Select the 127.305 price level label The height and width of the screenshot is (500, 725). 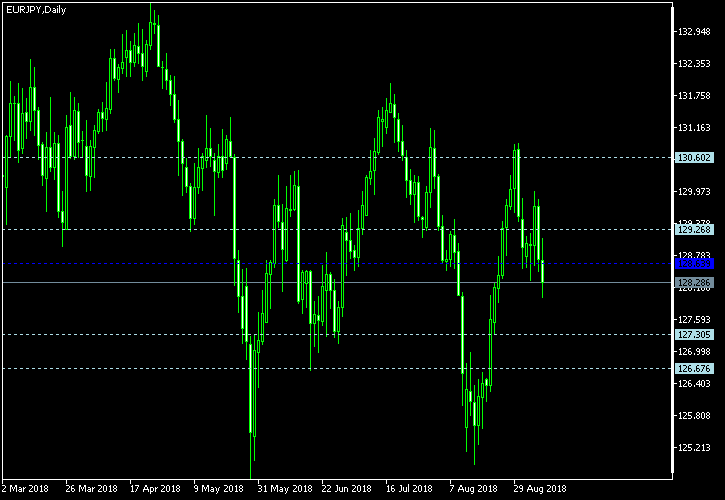click(x=694, y=334)
